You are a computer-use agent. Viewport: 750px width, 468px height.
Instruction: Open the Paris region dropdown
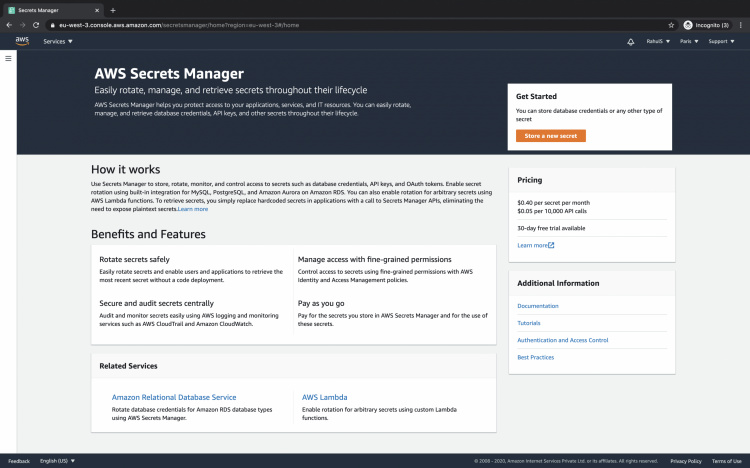689,42
